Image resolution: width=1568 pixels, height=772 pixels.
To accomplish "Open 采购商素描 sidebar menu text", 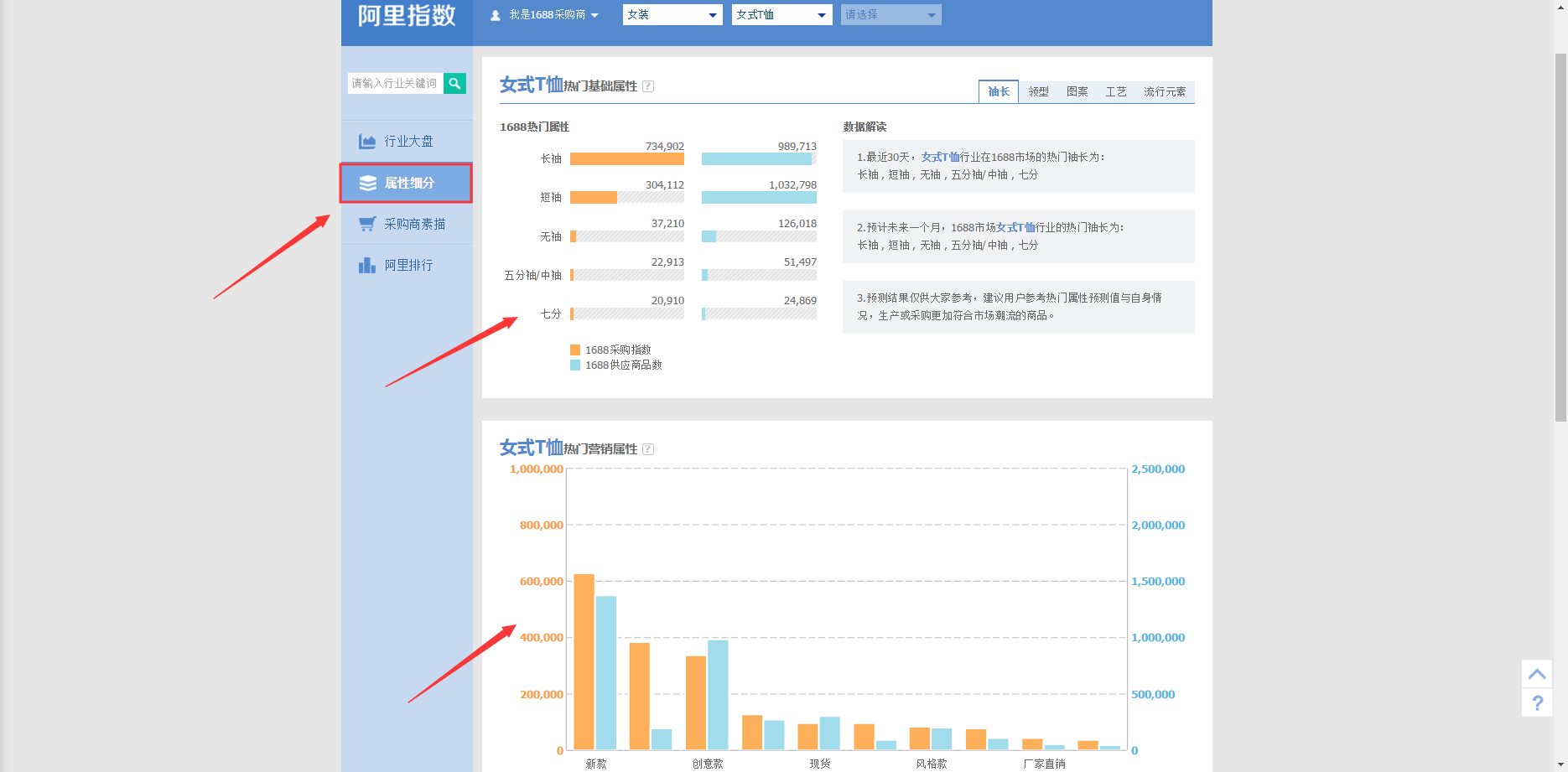I will (x=415, y=224).
